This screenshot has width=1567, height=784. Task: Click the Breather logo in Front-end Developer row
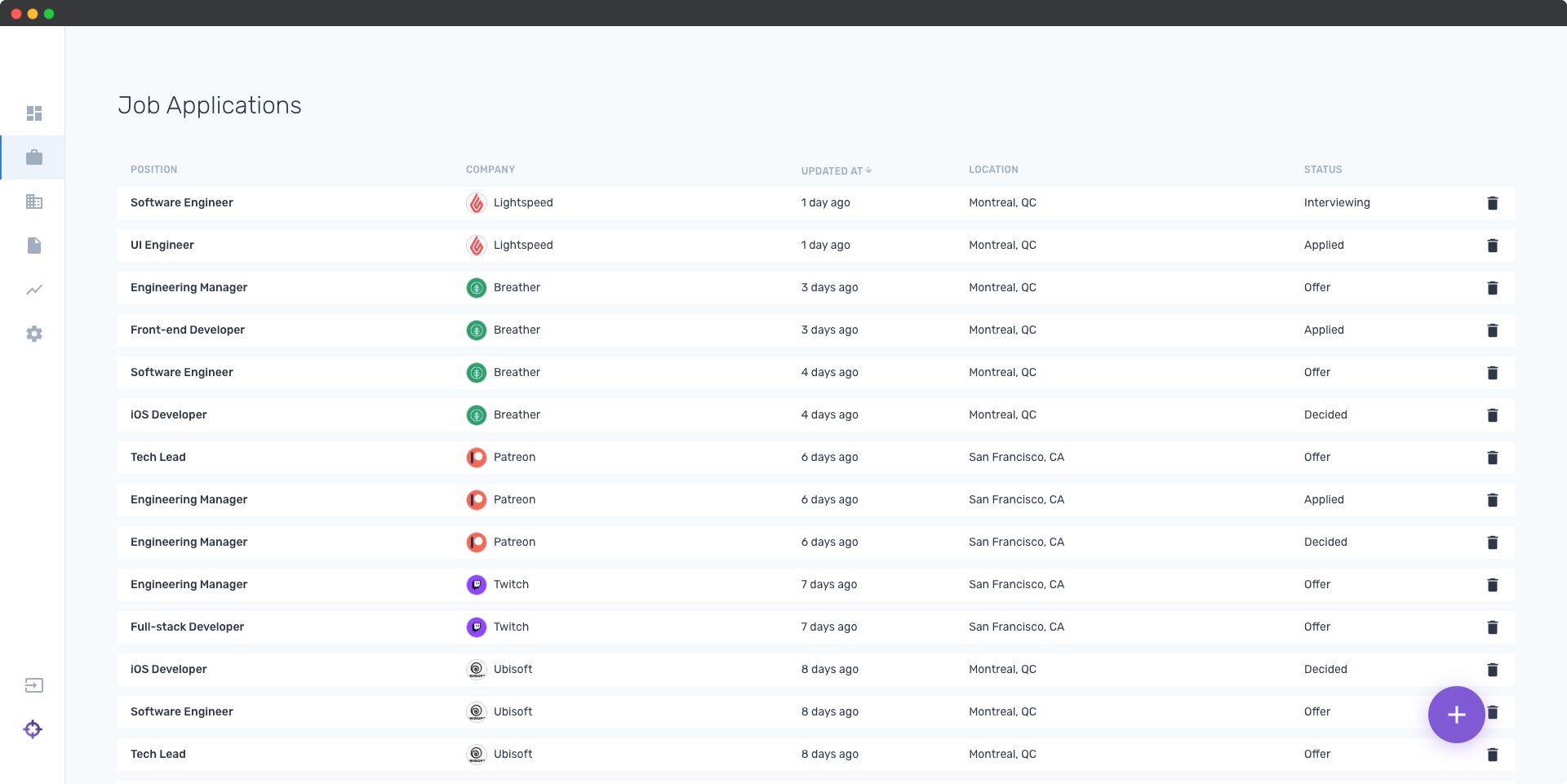click(477, 330)
